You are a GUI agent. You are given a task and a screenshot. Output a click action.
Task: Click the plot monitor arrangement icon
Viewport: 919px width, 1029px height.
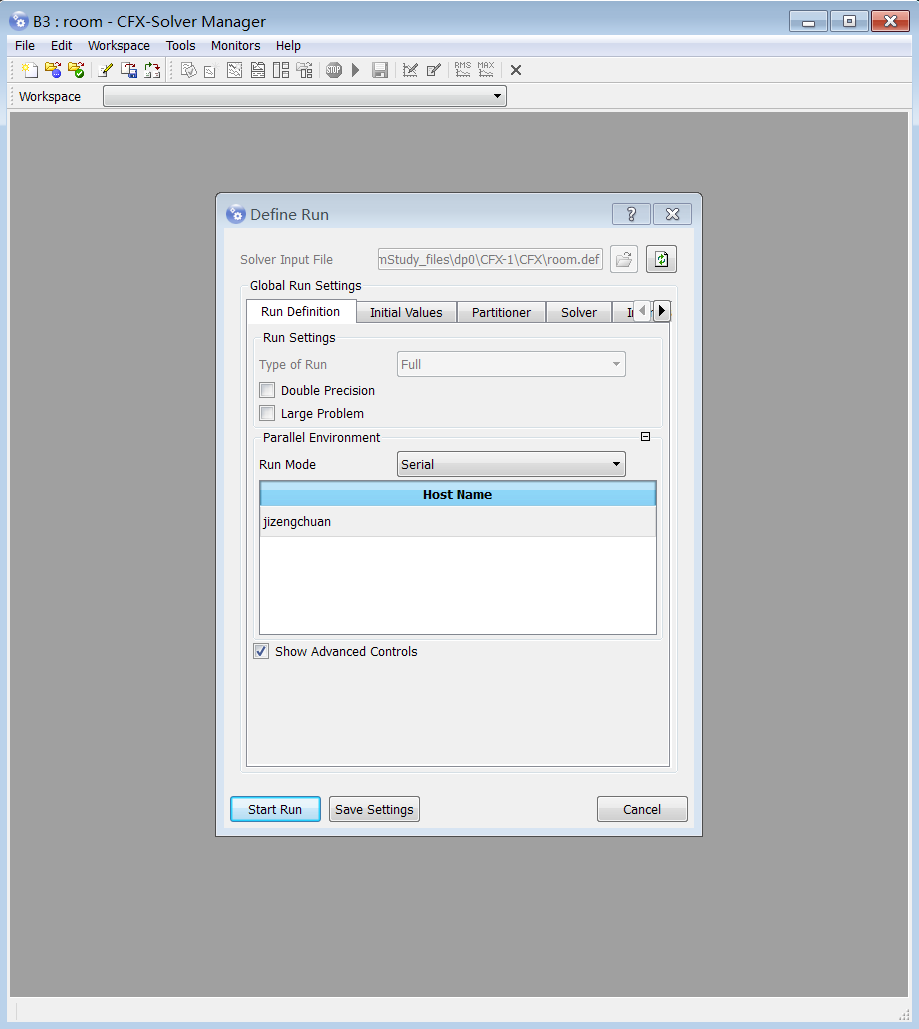click(x=234, y=70)
